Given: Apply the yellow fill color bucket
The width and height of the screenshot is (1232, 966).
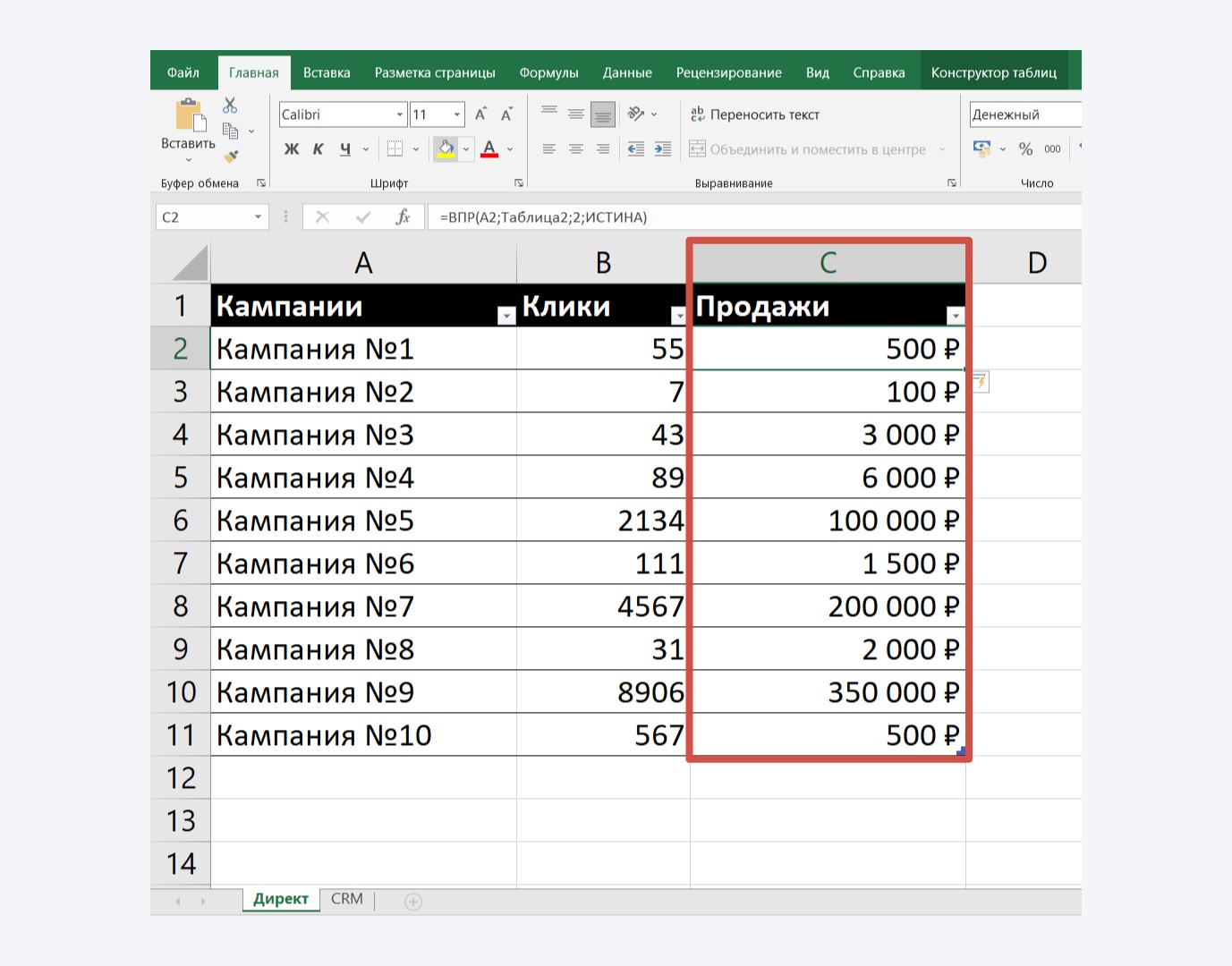Looking at the screenshot, I should click(446, 149).
